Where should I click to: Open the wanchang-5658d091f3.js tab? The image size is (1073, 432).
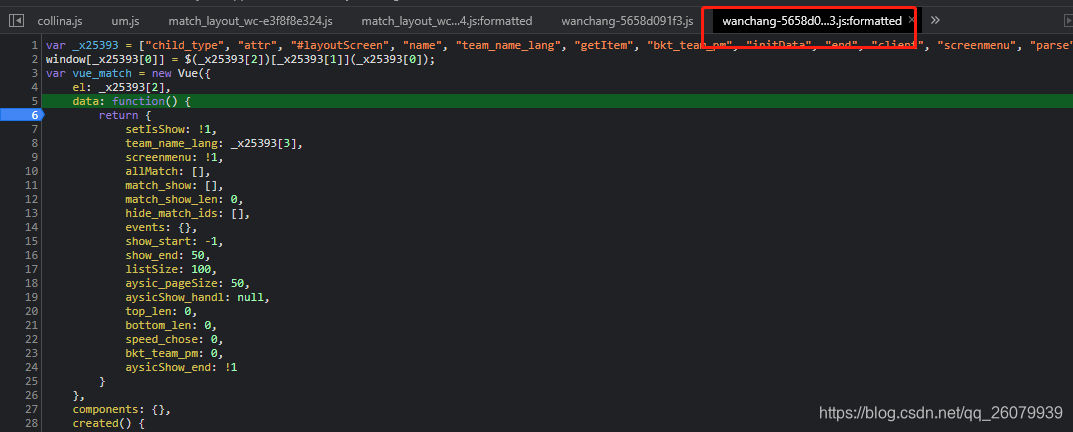pos(627,21)
